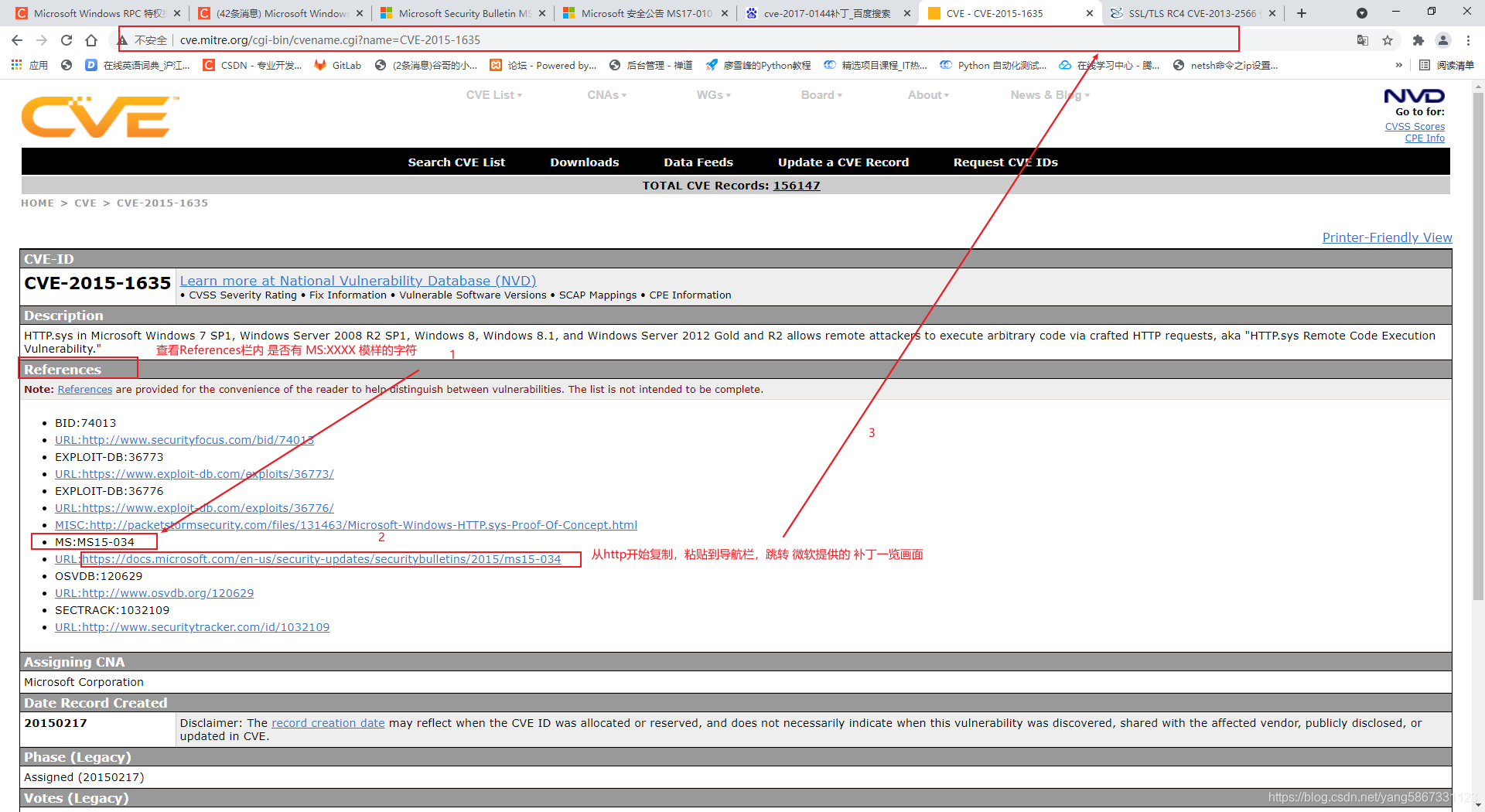
Task: Open the Printer-Friendly View link
Action: [x=1387, y=237]
